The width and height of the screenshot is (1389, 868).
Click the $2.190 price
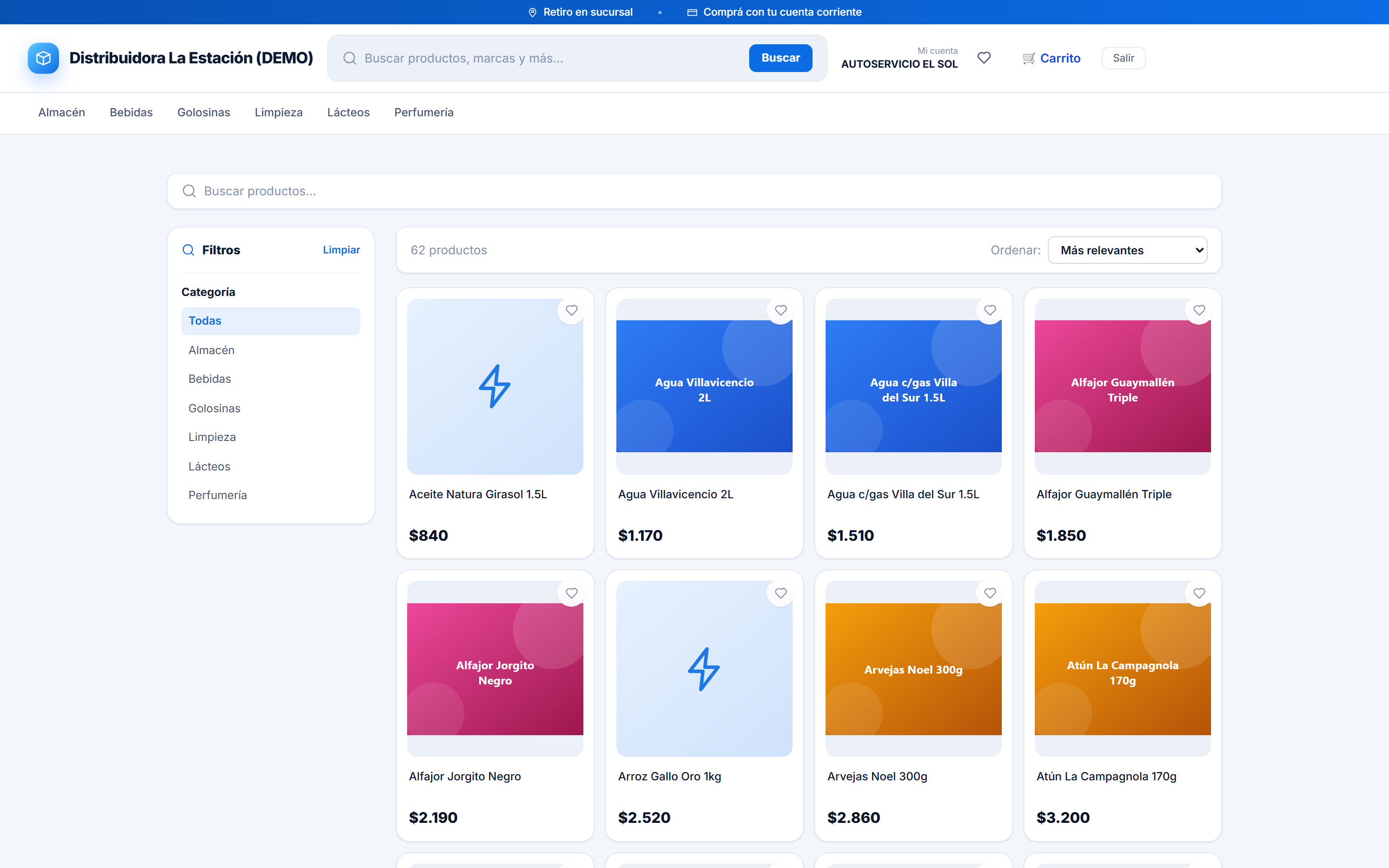pyautogui.click(x=433, y=818)
